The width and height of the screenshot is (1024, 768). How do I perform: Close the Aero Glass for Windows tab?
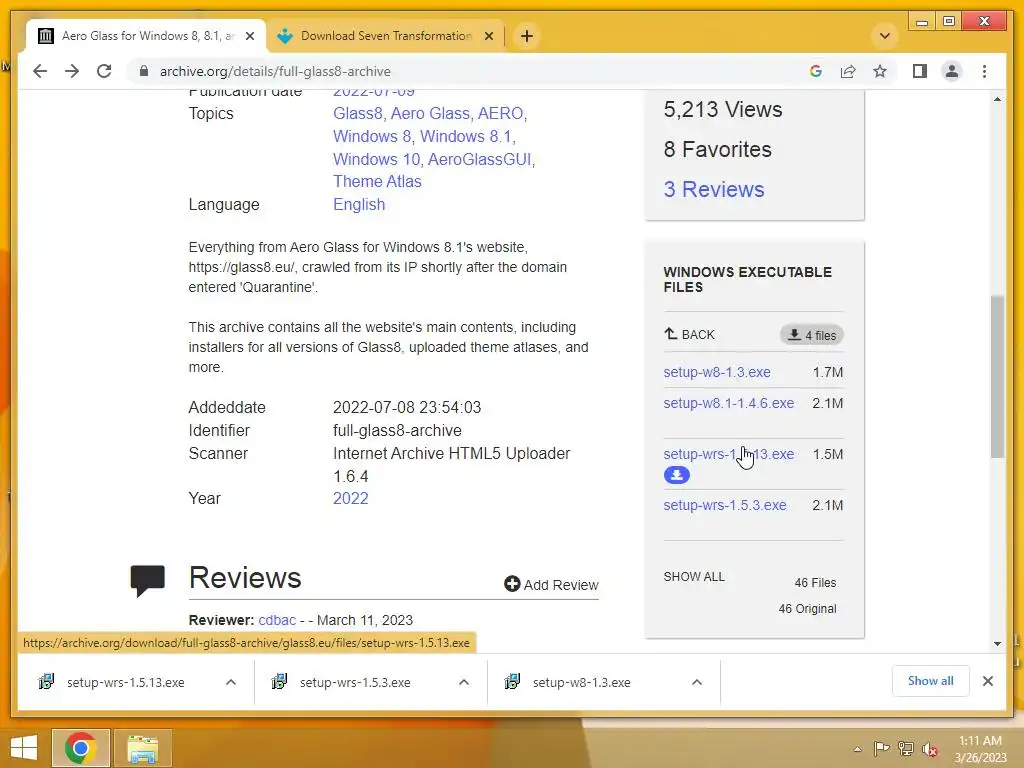249,36
